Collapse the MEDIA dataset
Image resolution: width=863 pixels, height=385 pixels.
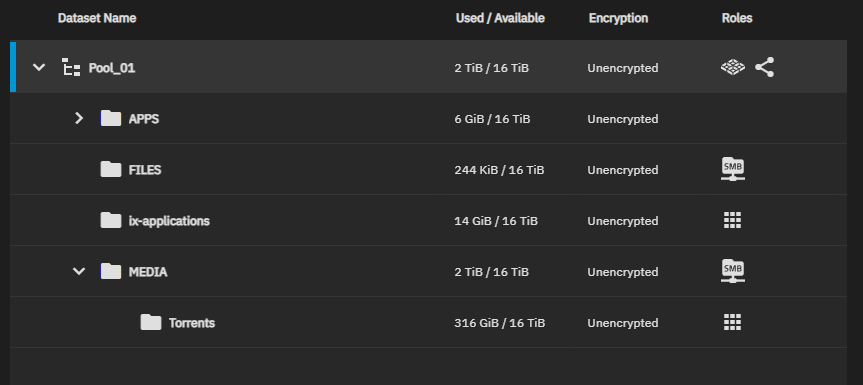pyautogui.click(x=79, y=272)
